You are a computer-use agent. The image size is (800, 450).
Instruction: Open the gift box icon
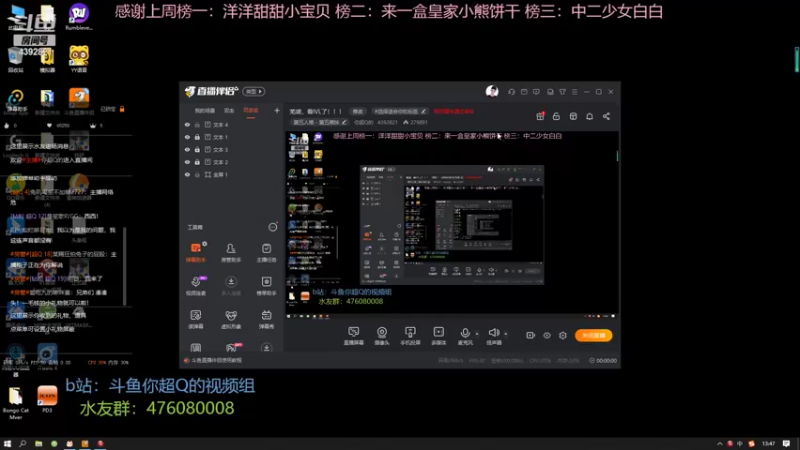pyautogui.click(x=540, y=116)
